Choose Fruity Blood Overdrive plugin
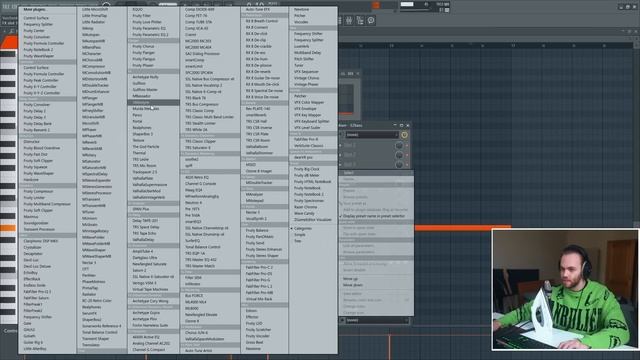 [x=42, y=148]
